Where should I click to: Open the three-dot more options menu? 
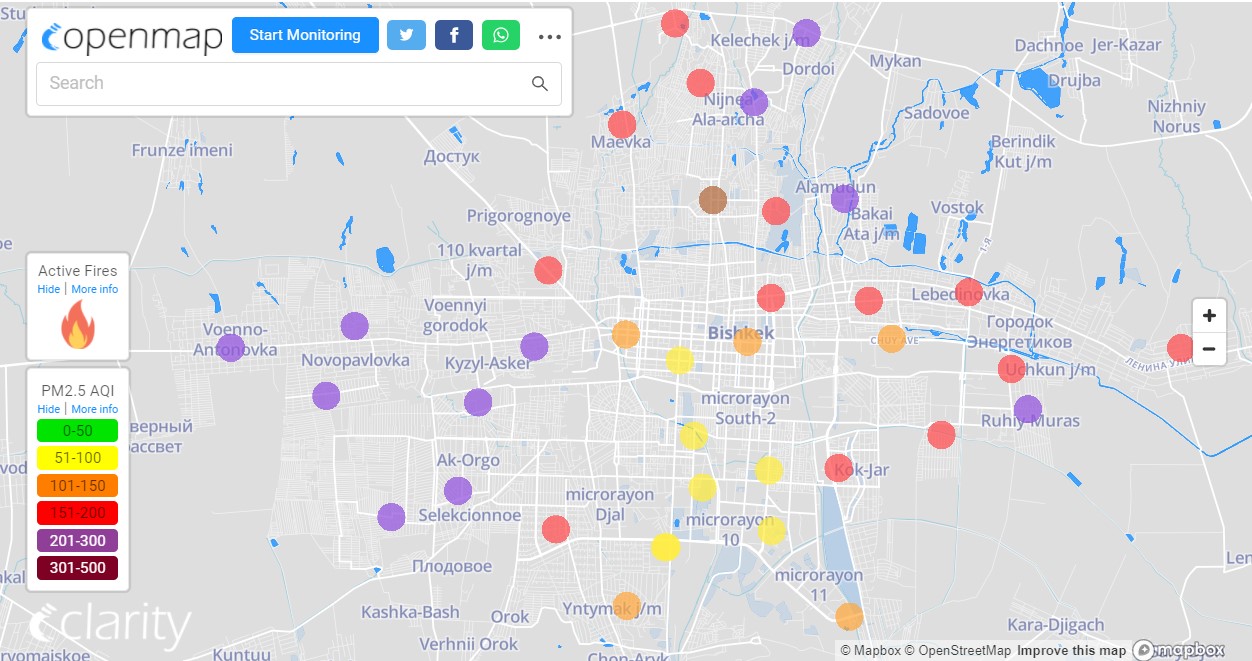coord(550,37)
